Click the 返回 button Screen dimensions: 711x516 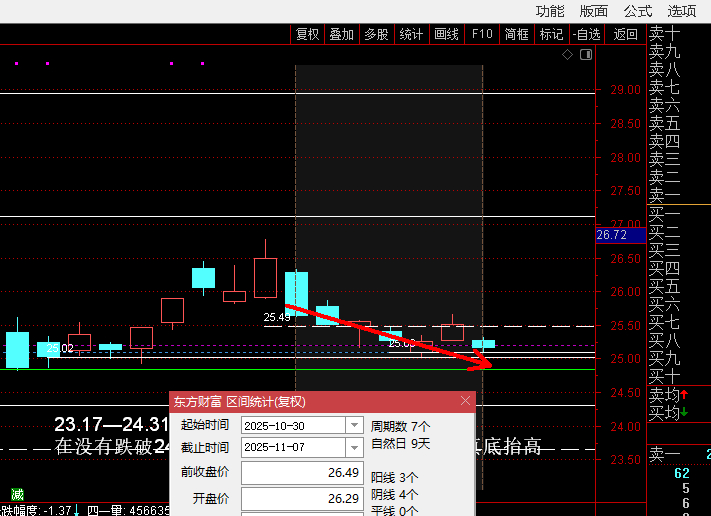click(626, 34)
